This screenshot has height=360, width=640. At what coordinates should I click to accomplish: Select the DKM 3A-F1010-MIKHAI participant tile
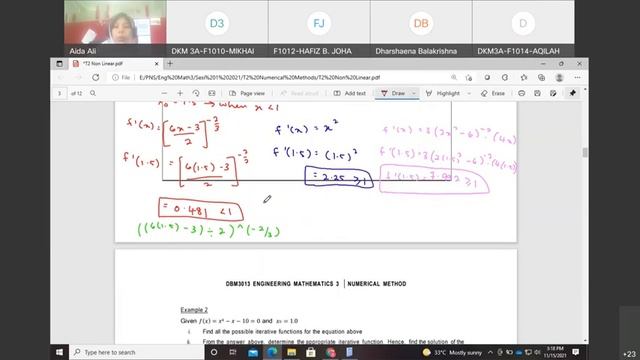[x=217, y=28]
